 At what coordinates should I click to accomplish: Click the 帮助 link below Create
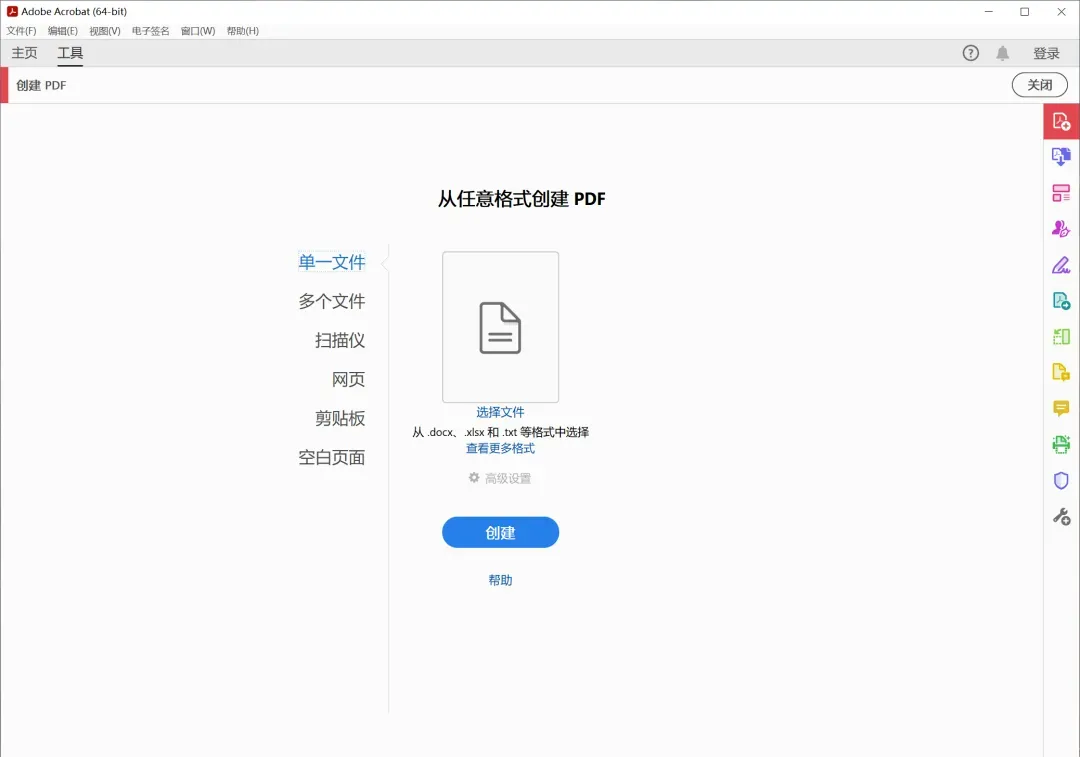(x=500, y=580)
